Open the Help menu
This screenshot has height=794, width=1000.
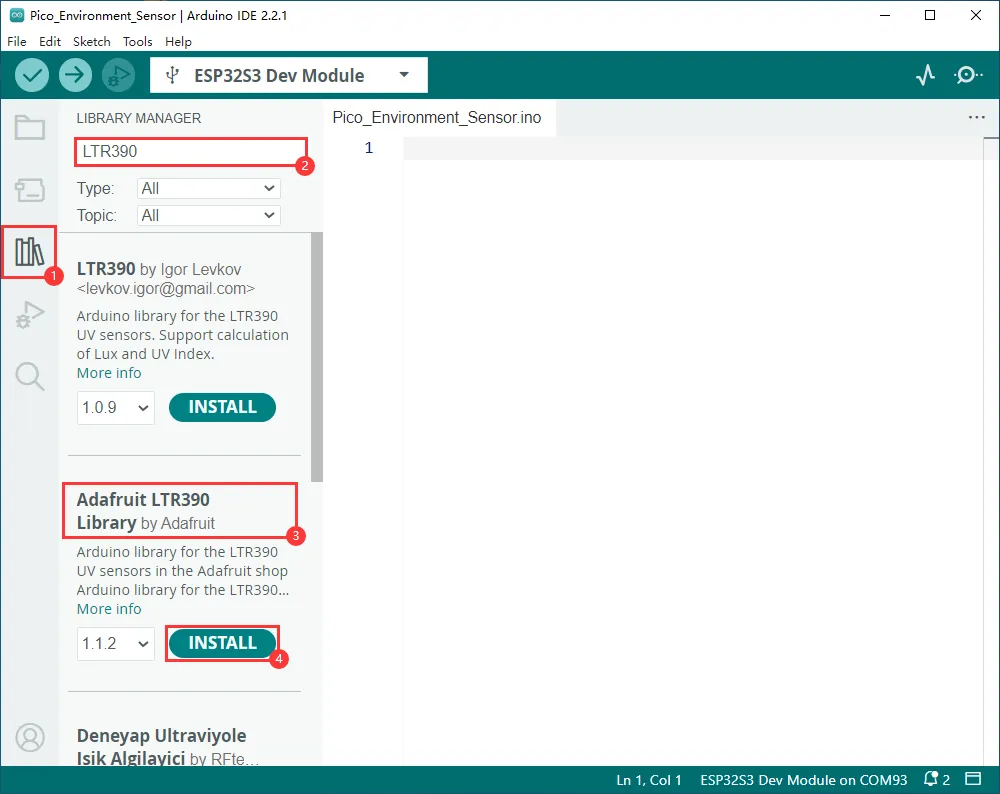(x=179, y=41)
